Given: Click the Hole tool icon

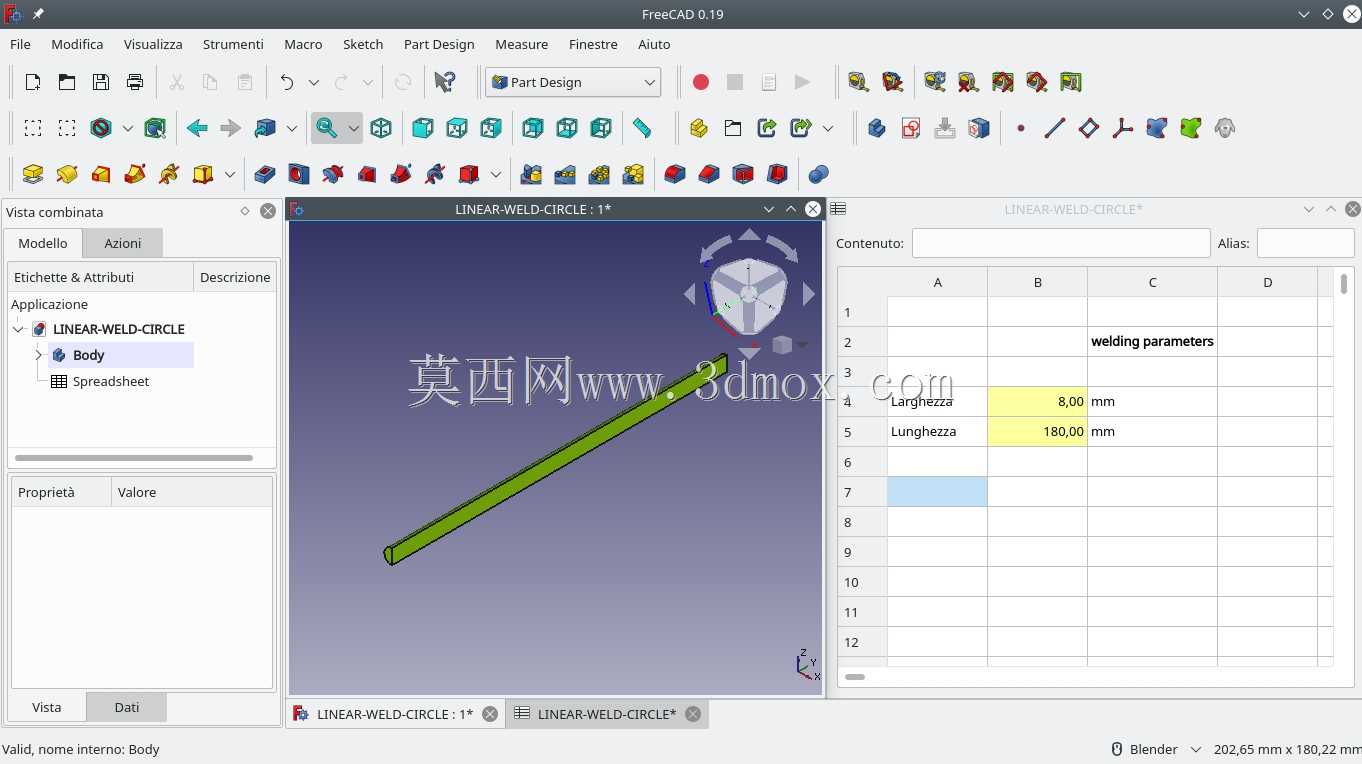Looking at the screenshot, I should click(x=299, y=174).
